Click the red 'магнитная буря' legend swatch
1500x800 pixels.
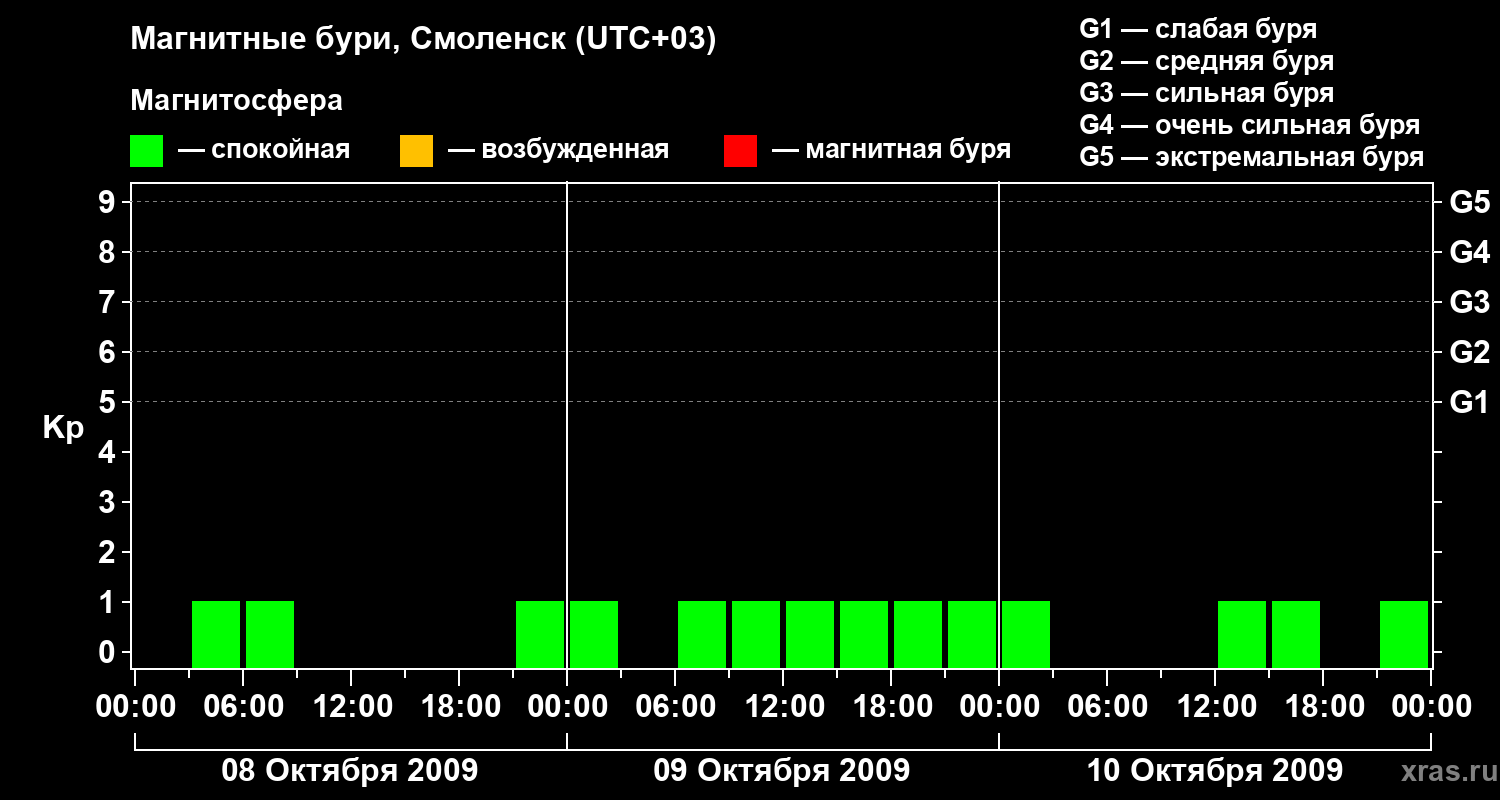(x=740, y=151)
